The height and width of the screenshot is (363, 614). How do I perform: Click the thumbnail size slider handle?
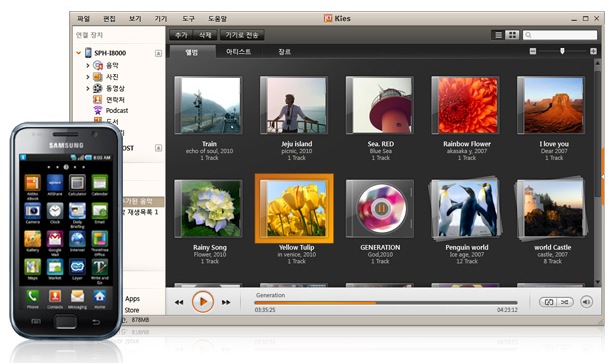tap(562, 51)
